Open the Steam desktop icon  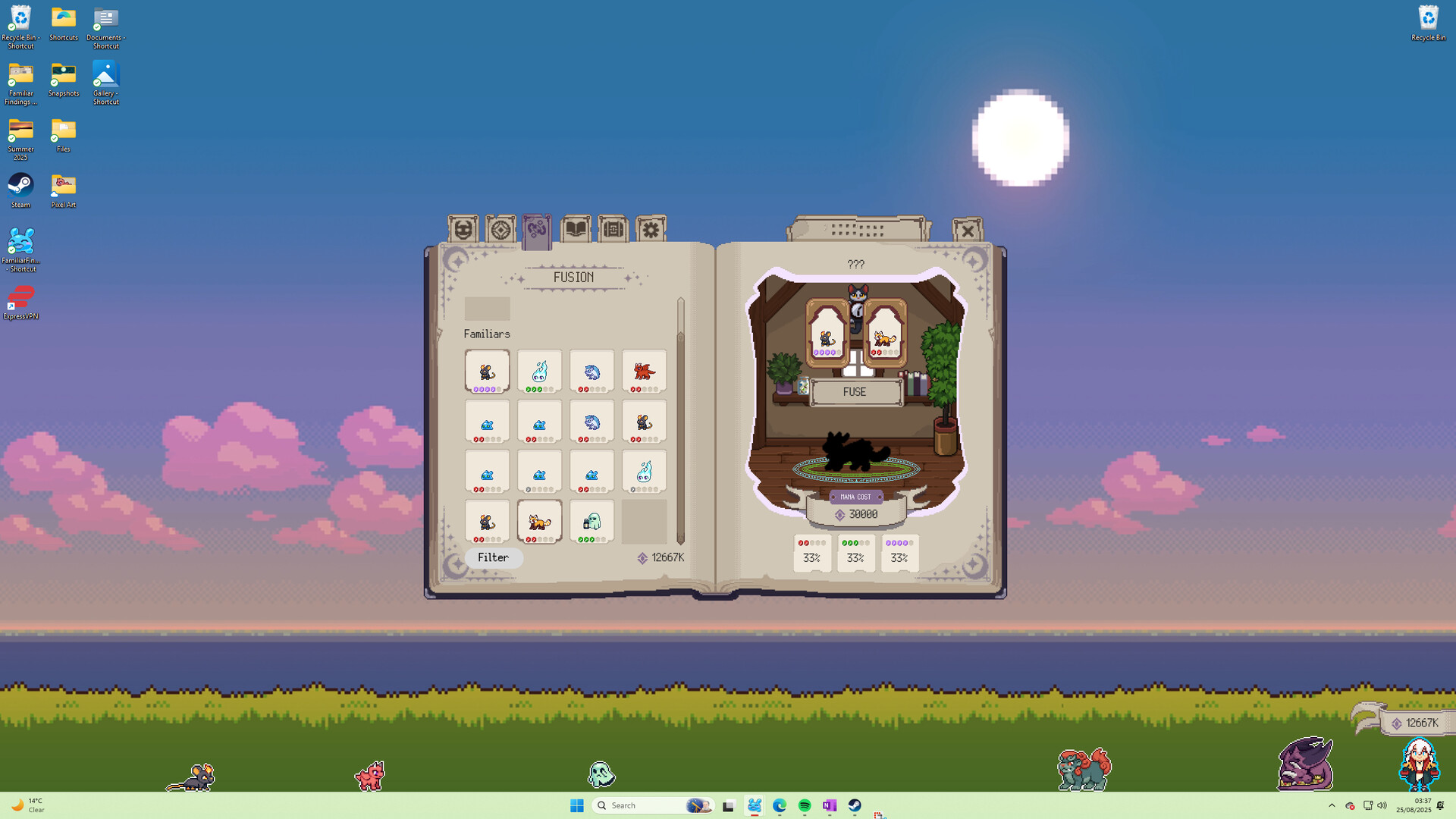tap(20, 190)
